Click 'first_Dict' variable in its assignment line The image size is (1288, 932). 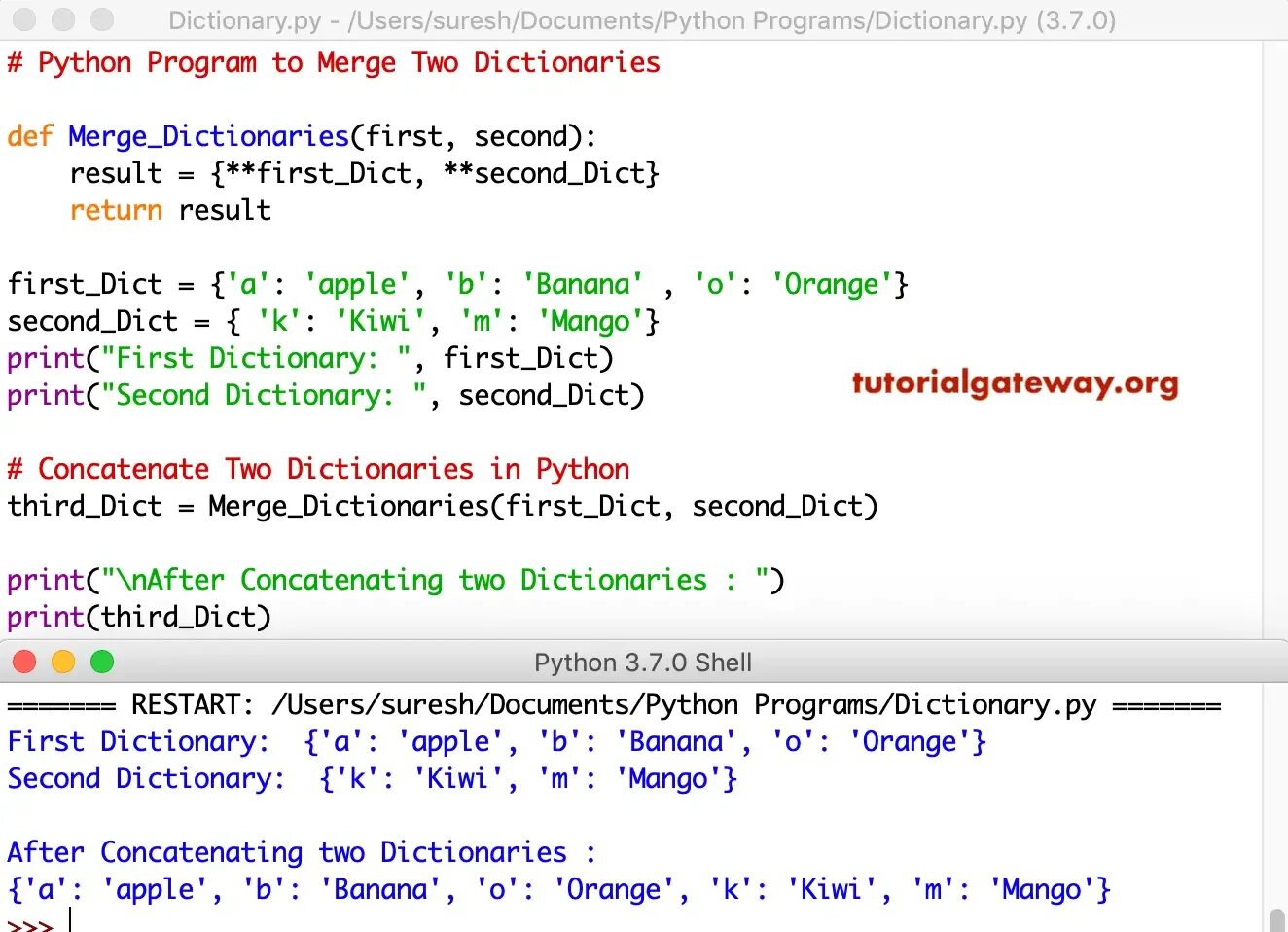point(85,285)
